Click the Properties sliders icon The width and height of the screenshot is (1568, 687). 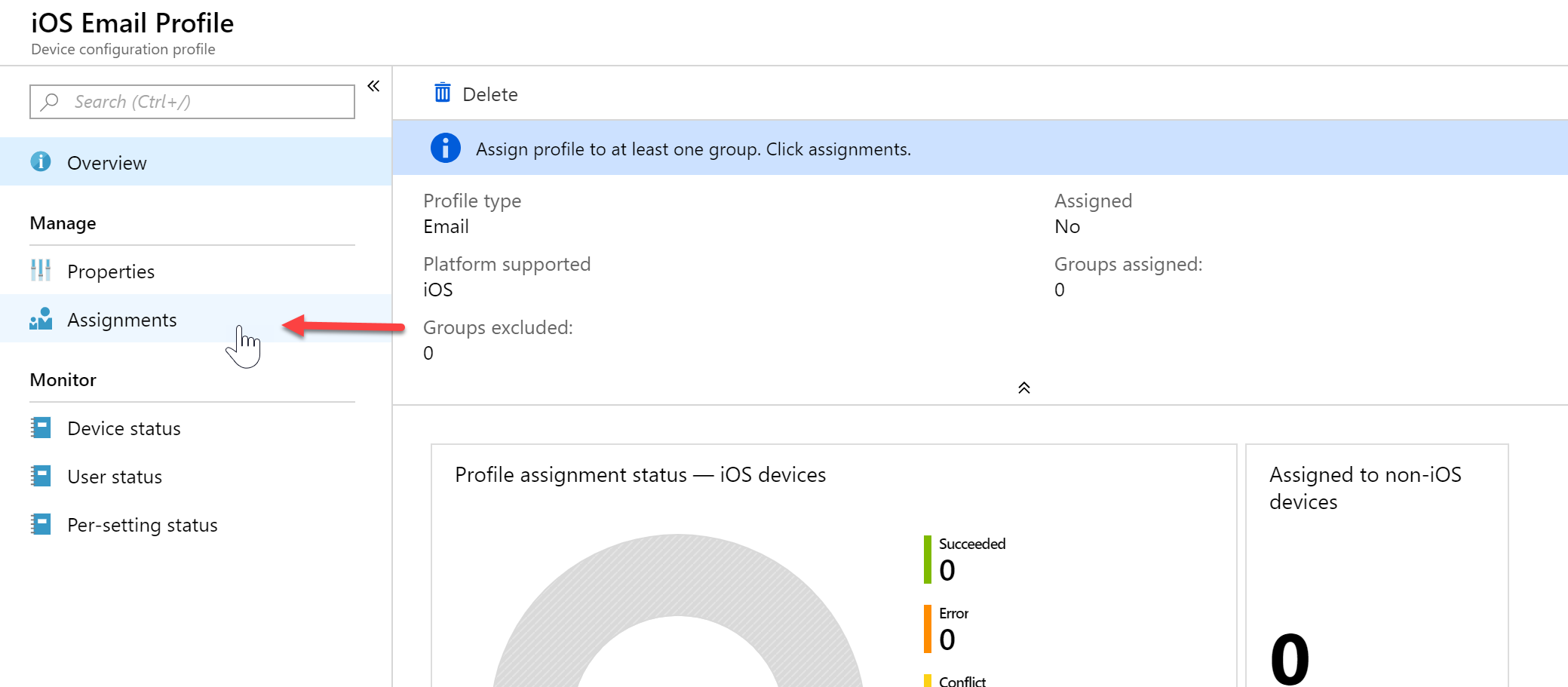coord(41,270)
